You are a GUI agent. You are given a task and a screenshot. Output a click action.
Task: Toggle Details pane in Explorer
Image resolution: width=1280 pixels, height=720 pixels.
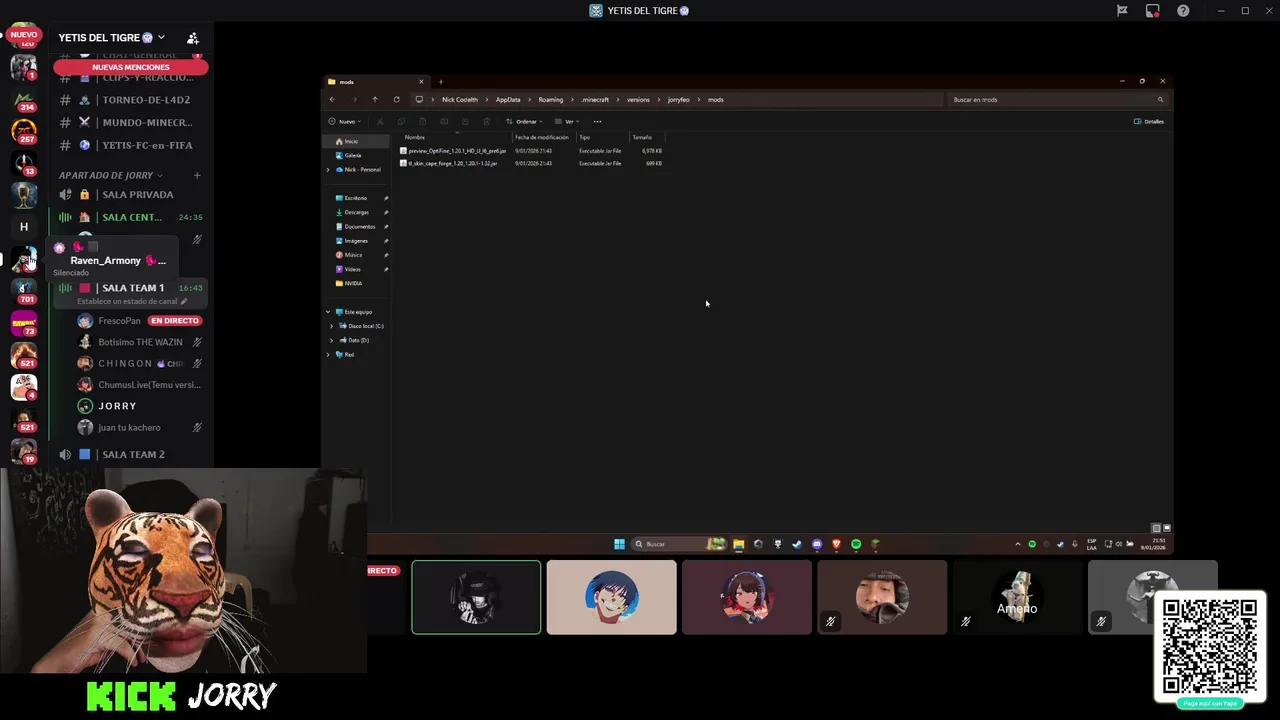1149,121
